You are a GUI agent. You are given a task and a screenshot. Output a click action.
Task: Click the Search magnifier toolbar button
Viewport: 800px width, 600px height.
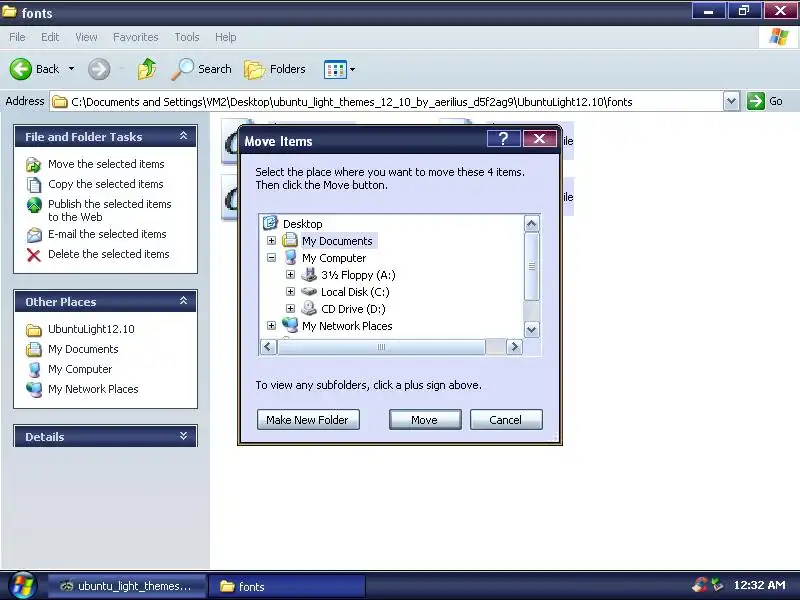(202, 69)
